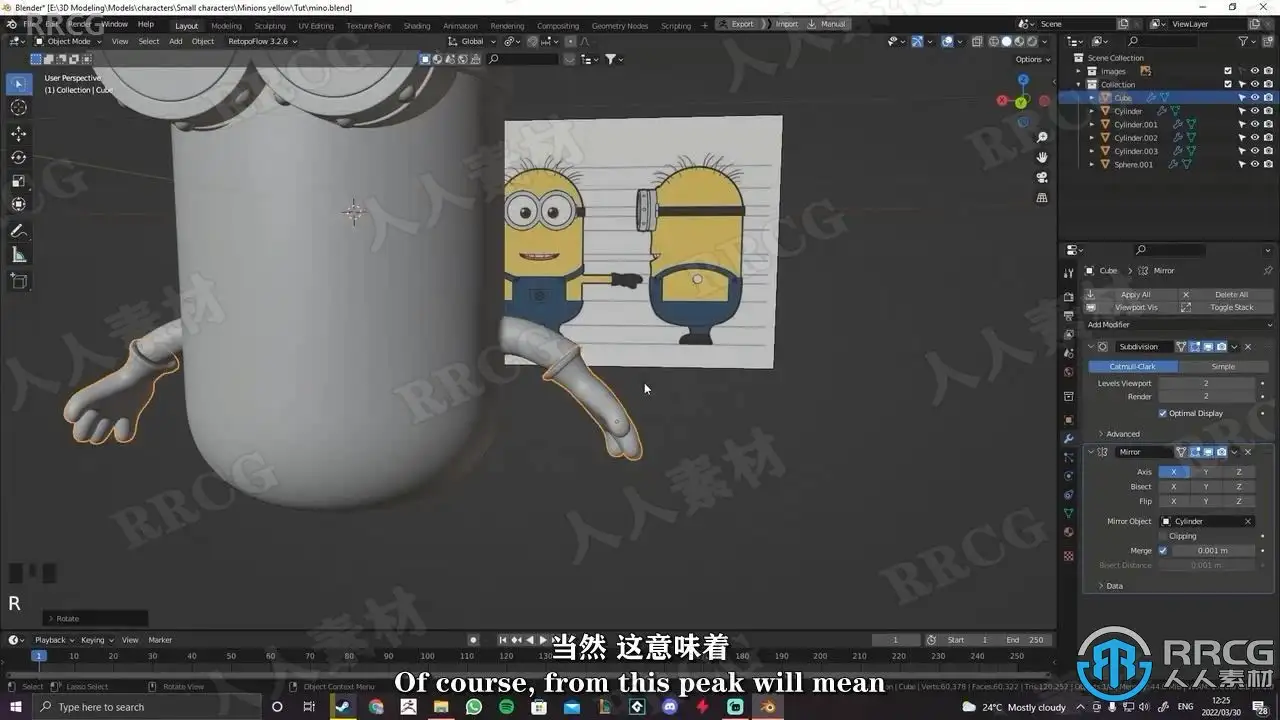Toggle camera view in the viewport

click(x=1042, y=177)
